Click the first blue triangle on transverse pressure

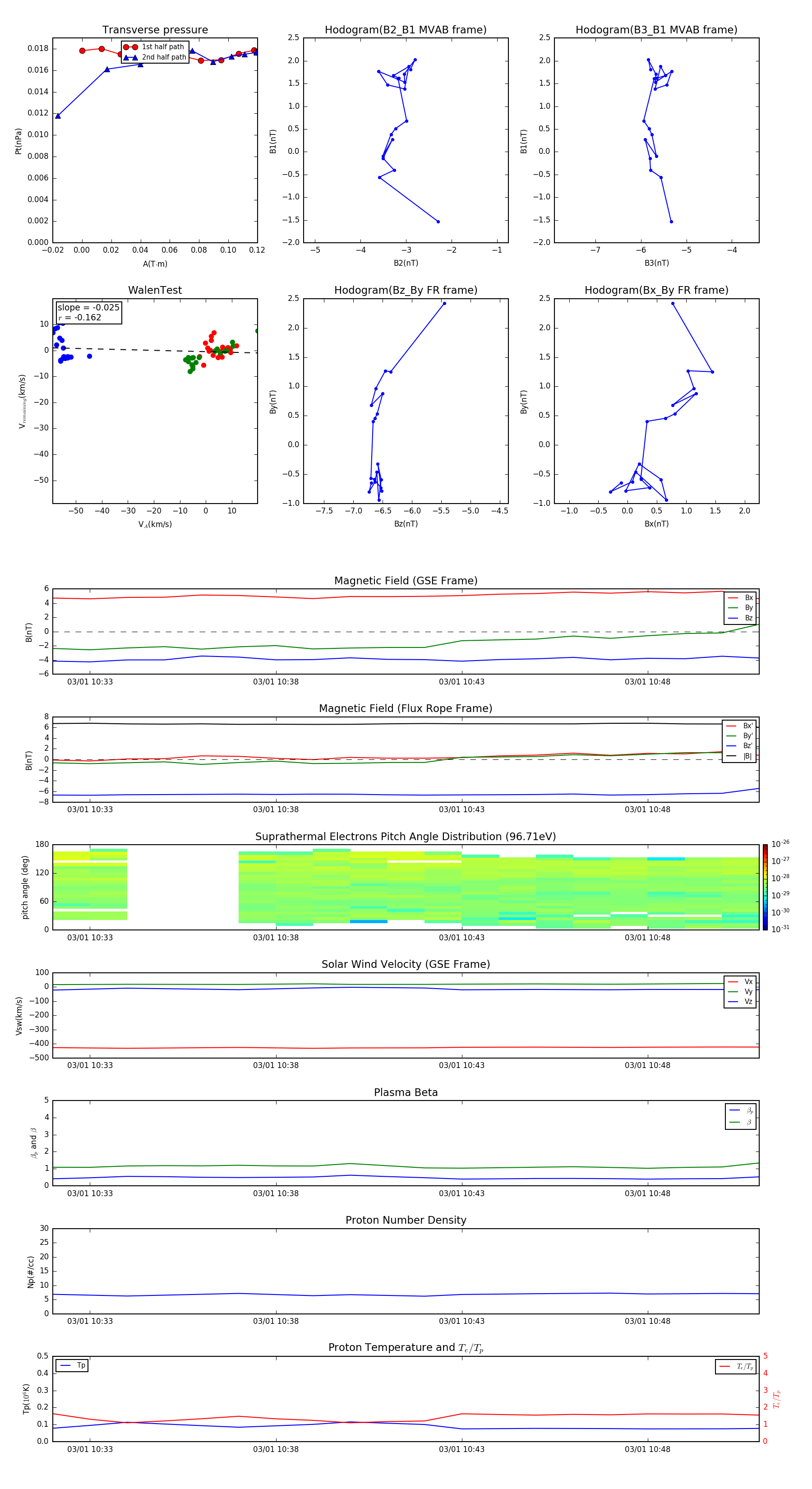point(58,116)
